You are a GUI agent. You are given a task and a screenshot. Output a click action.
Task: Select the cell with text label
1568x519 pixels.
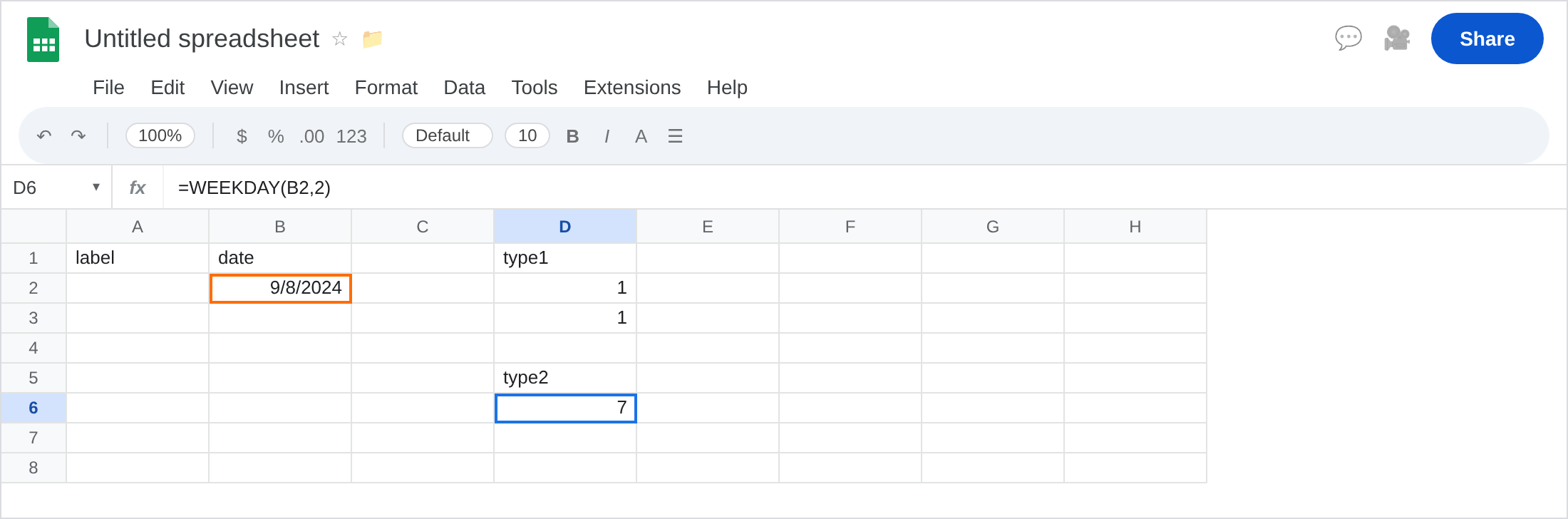coord(138,258)
